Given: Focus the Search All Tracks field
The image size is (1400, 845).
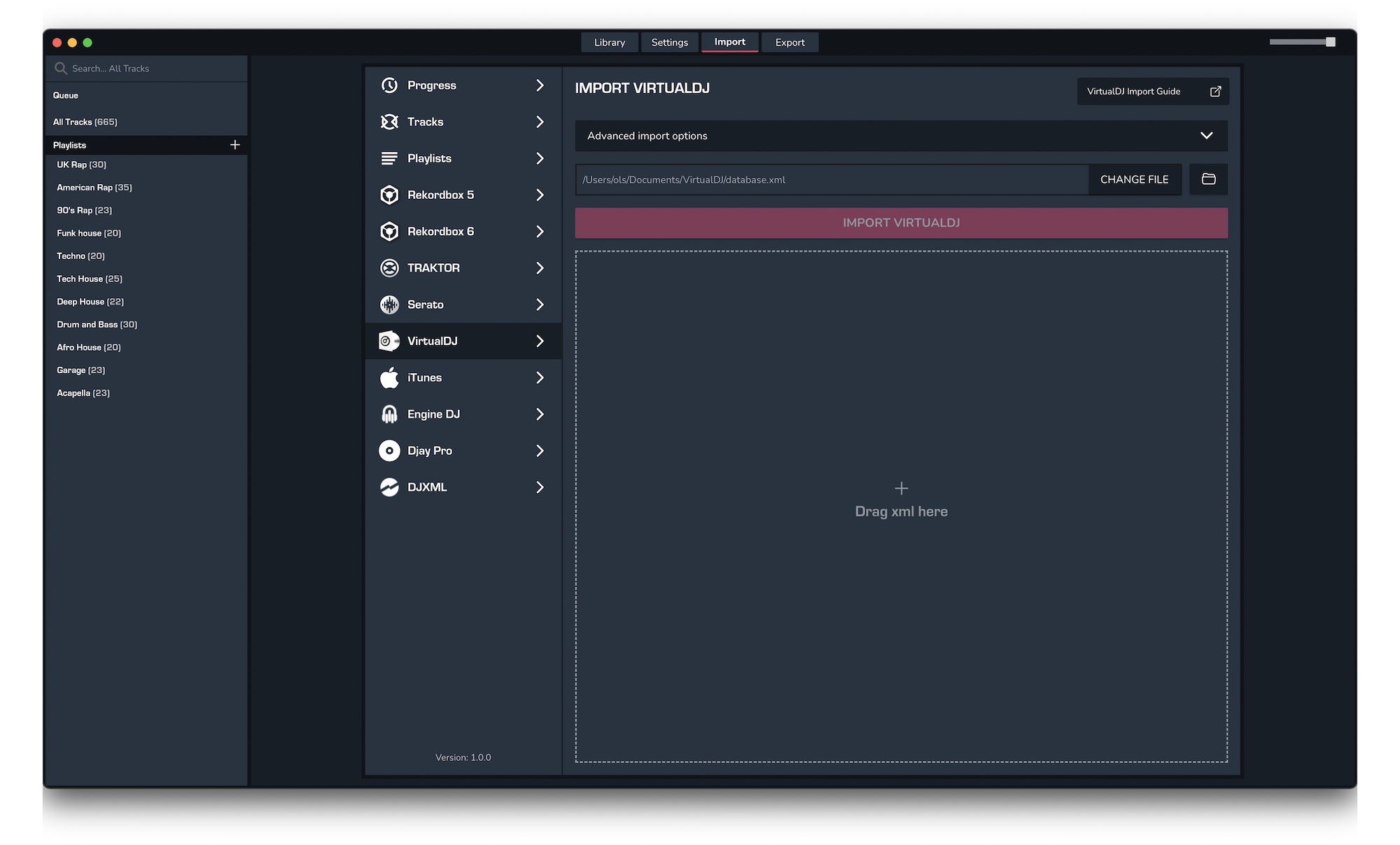Looking at the screenshot, I should tap(146, 69).
